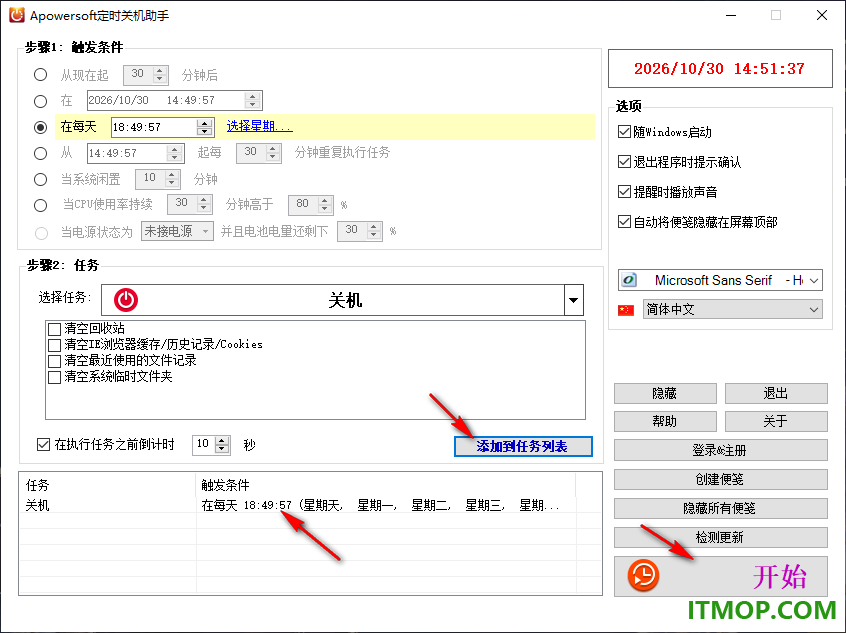Select the 在每天 radio option
This screenshot has height=633, width=846.
[x=40, y=127]
